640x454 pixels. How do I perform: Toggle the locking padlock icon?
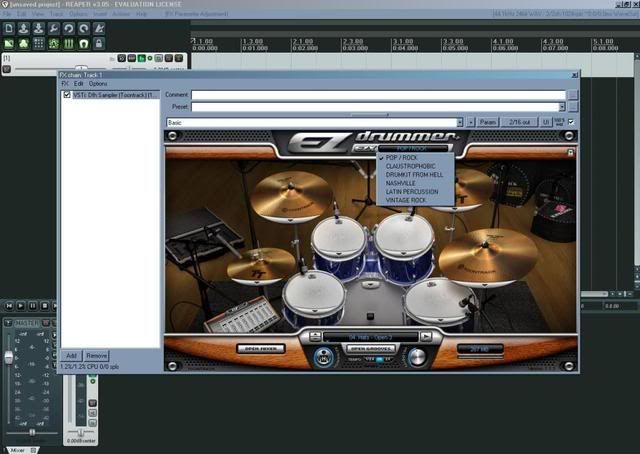coord(99,43)
